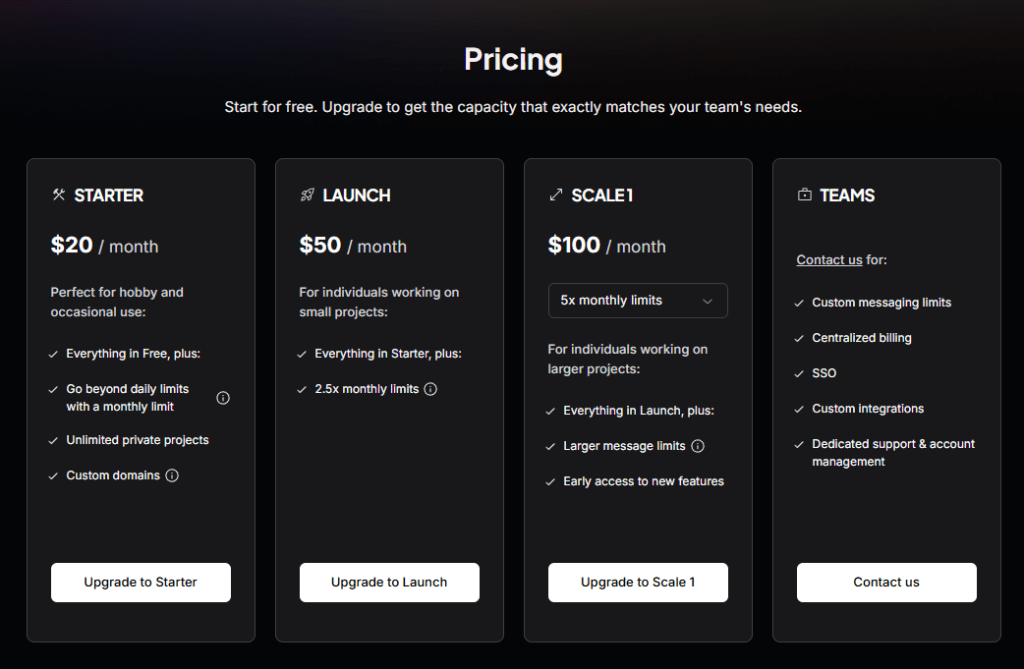Image resolution: width=1024 pixels, height=669 pixels.
Task: Click info icon next to monthly limit
Action: pos(223,398)
